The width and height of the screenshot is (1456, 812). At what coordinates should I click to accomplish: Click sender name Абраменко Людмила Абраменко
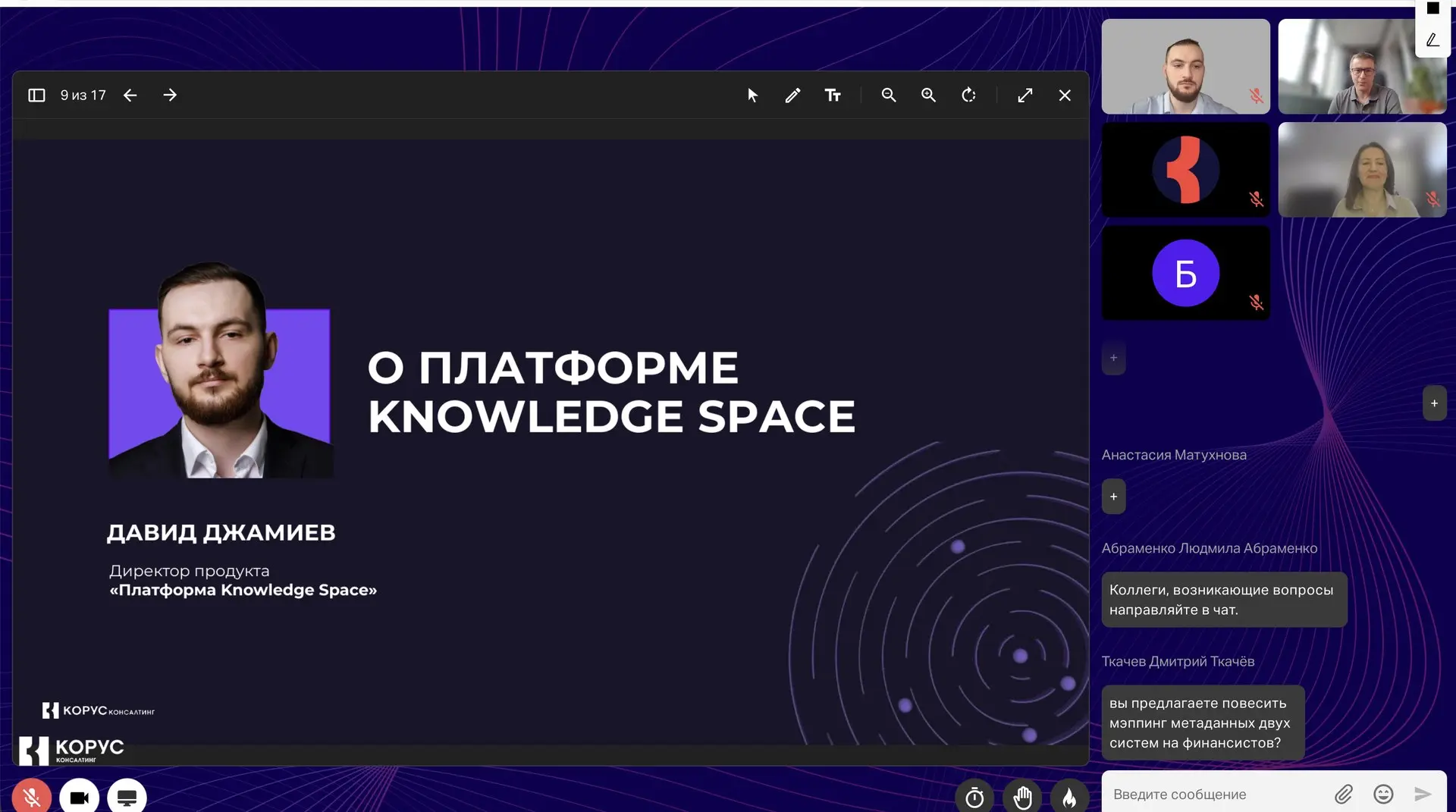coord(1210,548)
